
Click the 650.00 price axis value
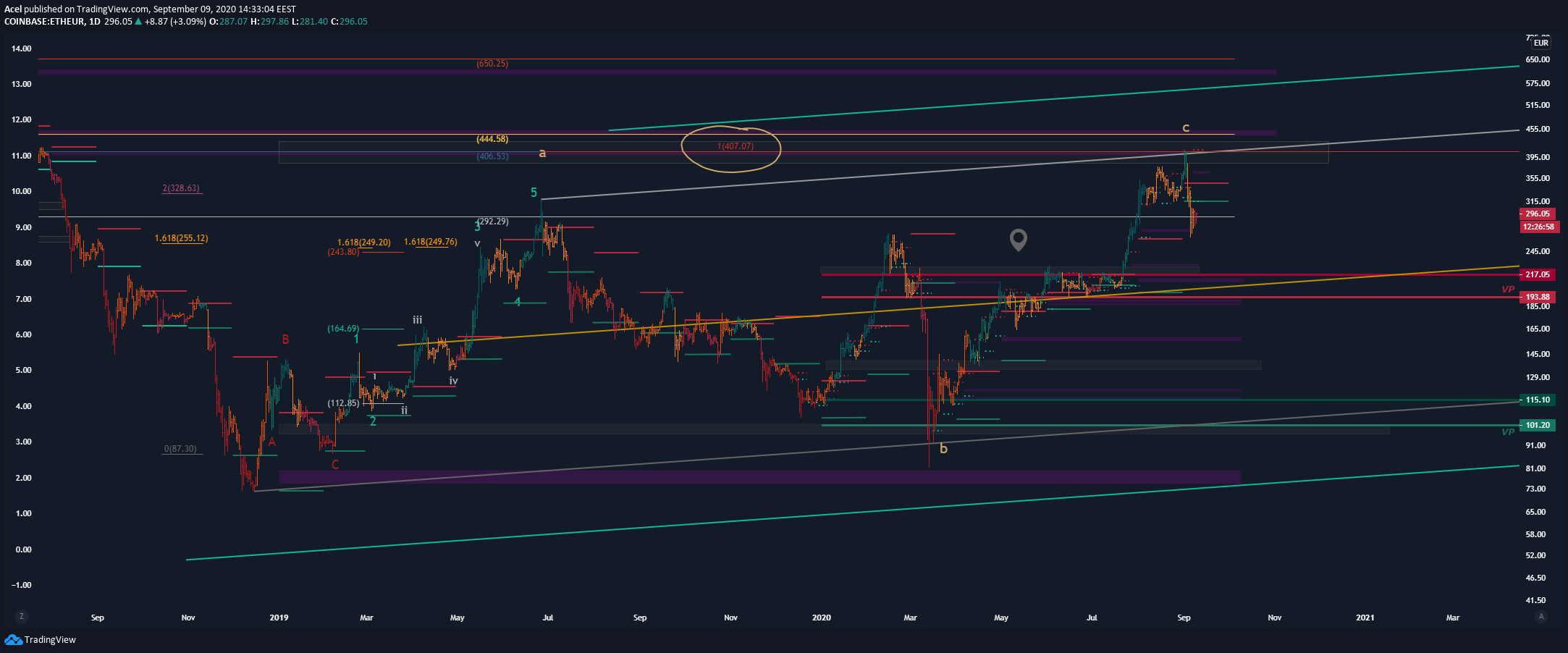1538,59
